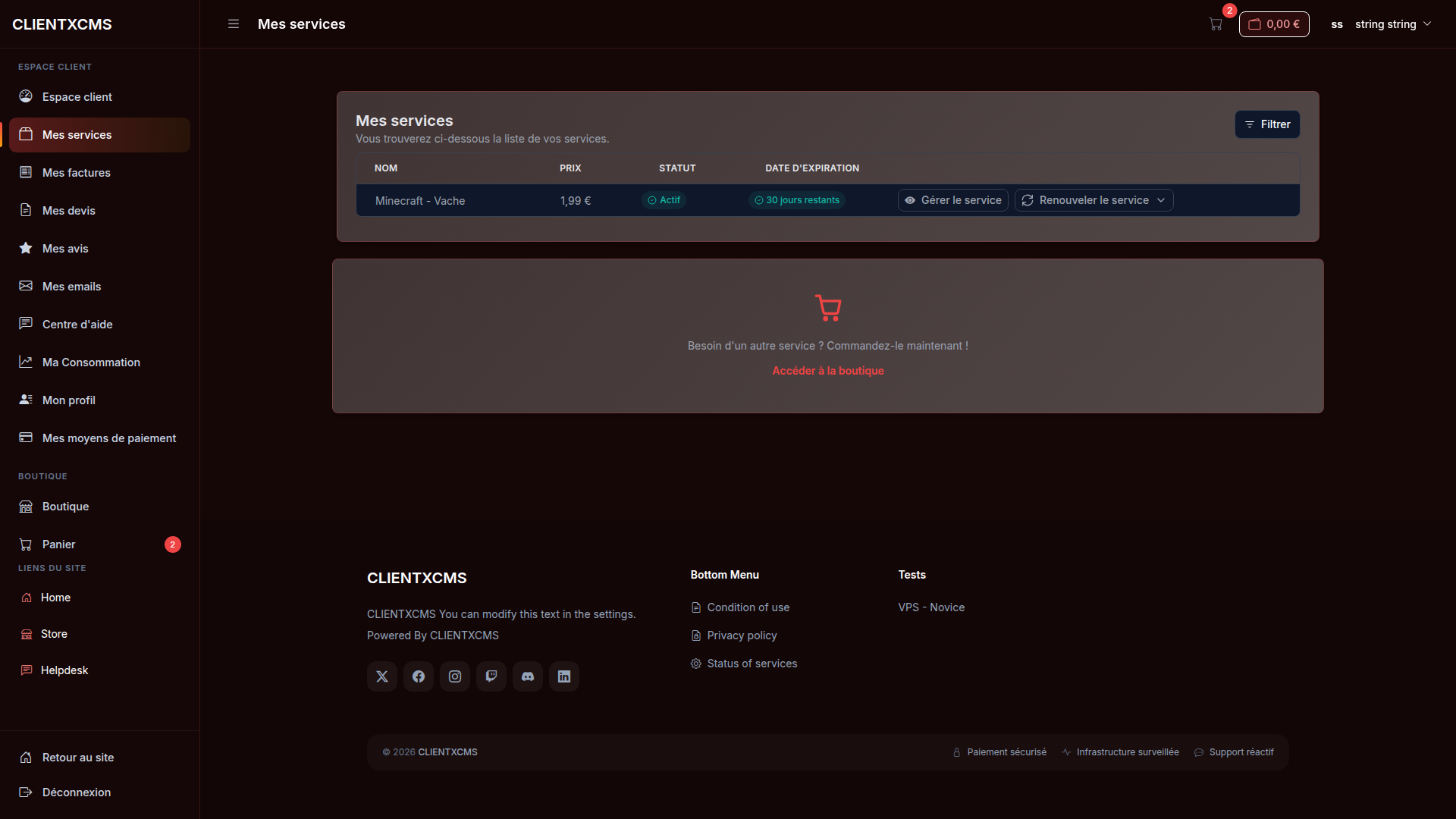Open the Discord social icon

528,676
